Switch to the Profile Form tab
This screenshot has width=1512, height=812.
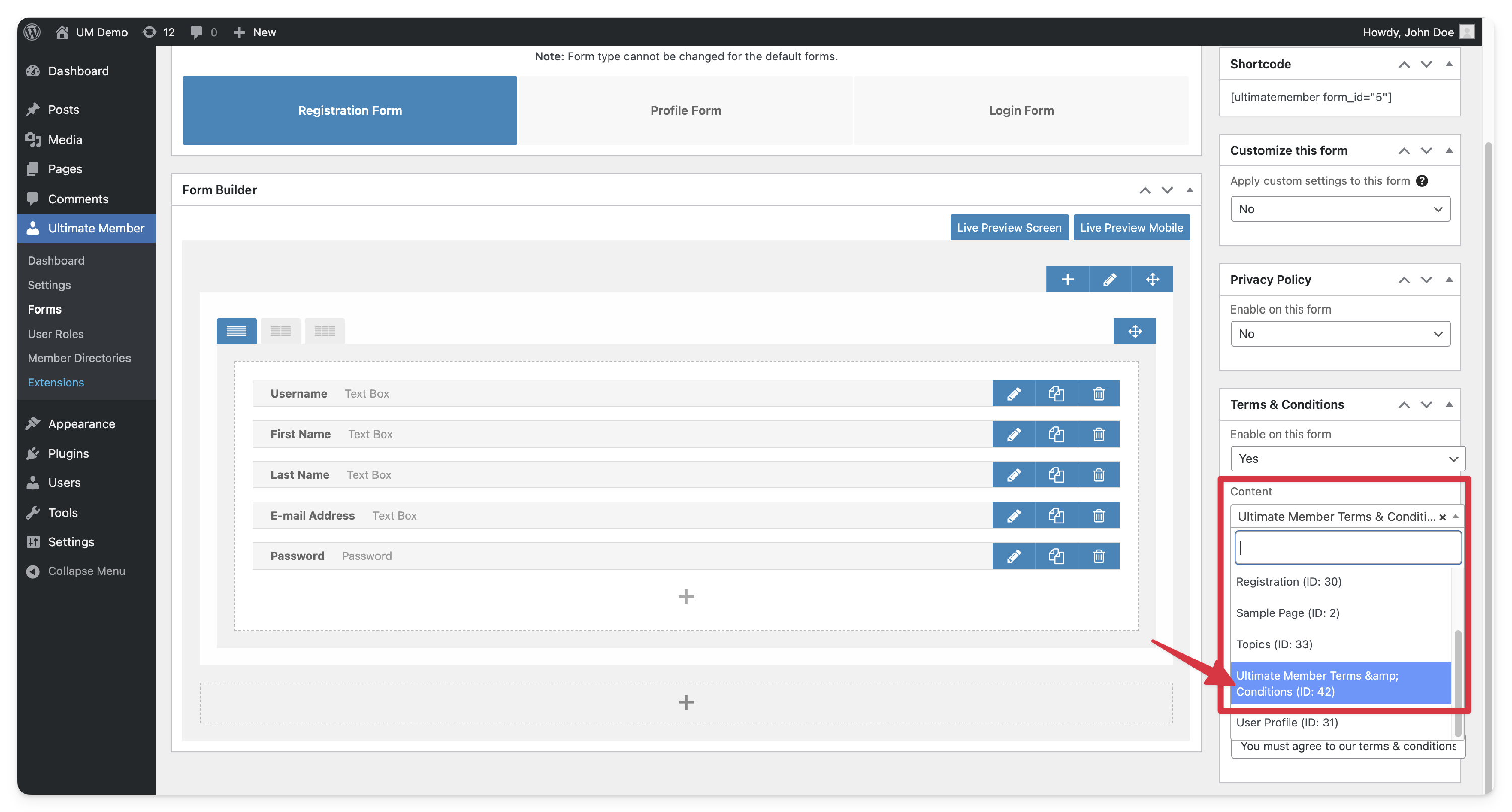pos(685,110)
